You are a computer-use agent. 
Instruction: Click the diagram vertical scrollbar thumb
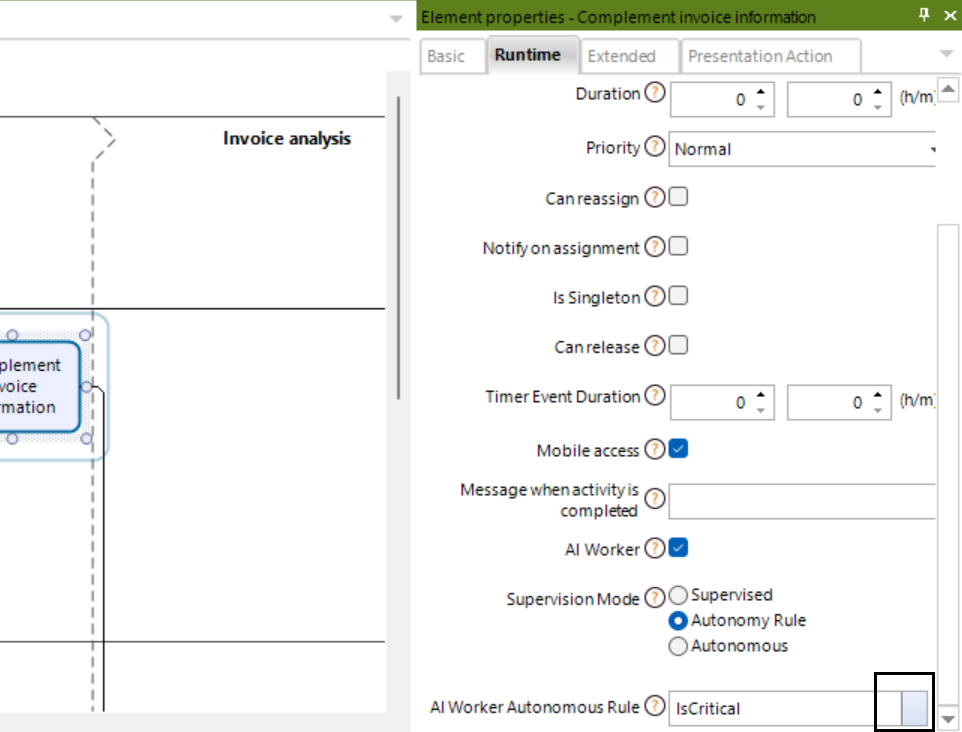pos(399,248)
